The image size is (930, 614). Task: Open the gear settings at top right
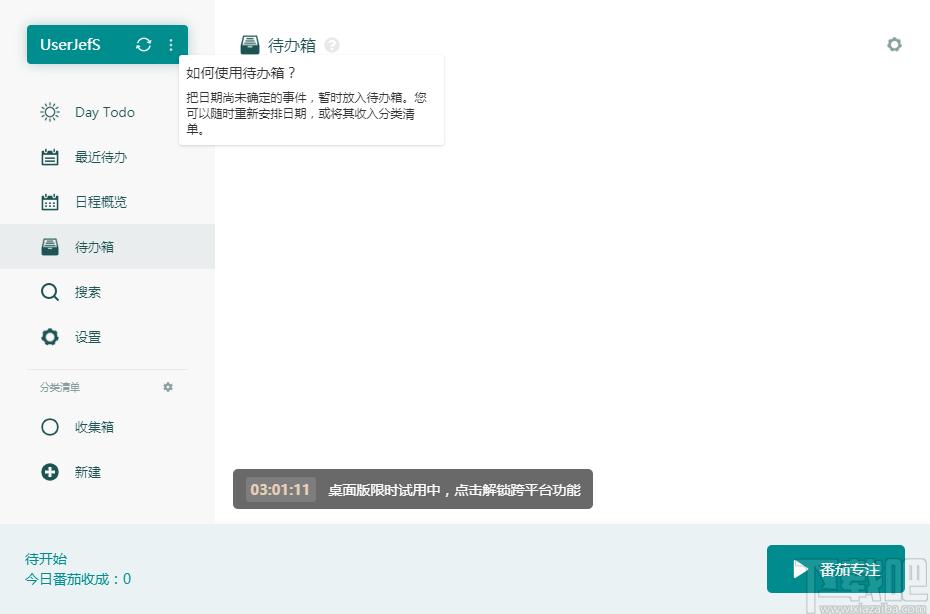click(894, 44)
